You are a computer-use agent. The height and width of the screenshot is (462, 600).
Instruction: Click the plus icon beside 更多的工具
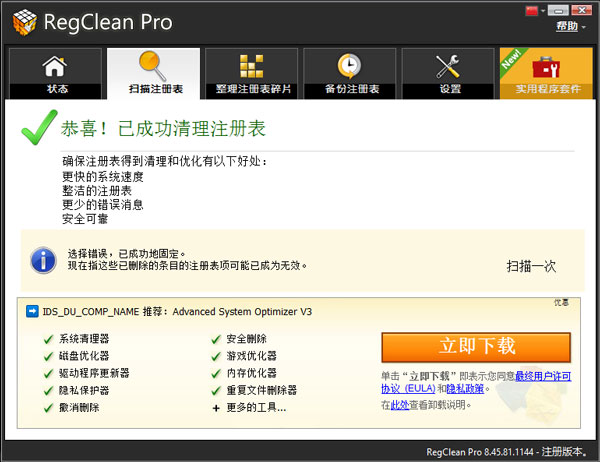(x=216, y=408)
